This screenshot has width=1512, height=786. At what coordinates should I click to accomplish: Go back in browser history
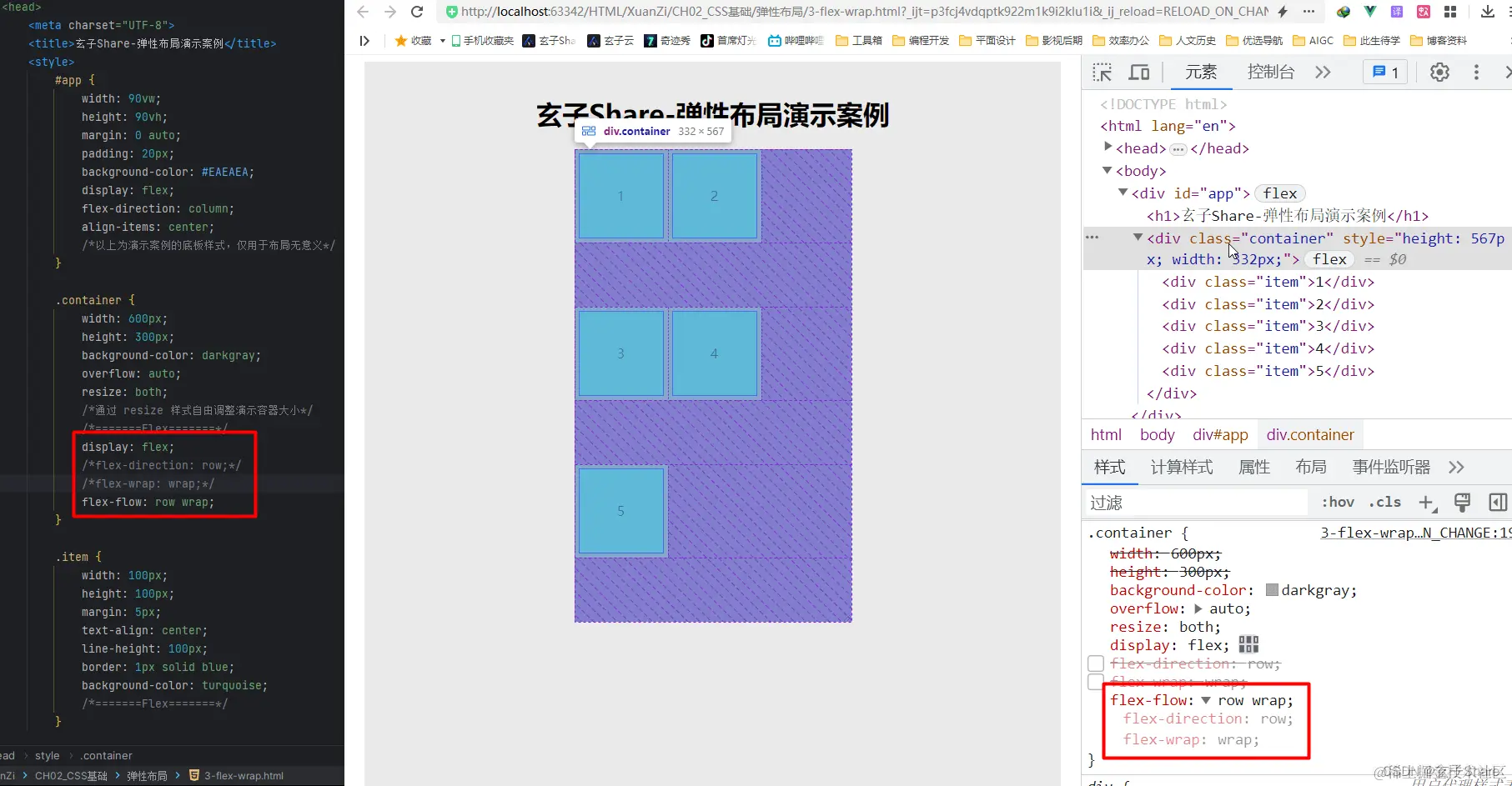[363, 12]
